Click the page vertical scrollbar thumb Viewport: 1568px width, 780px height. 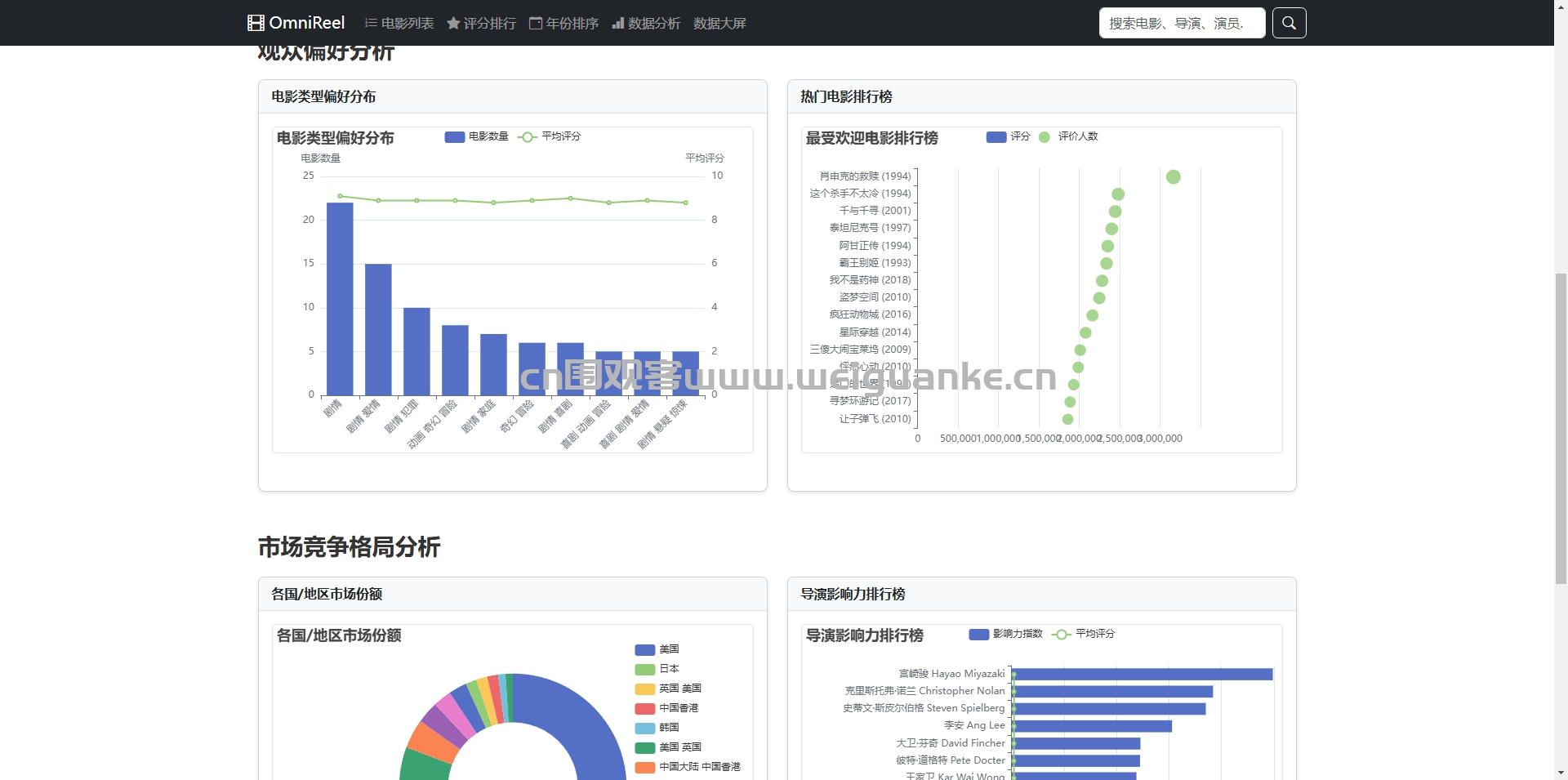click(x=1561, y=428)
